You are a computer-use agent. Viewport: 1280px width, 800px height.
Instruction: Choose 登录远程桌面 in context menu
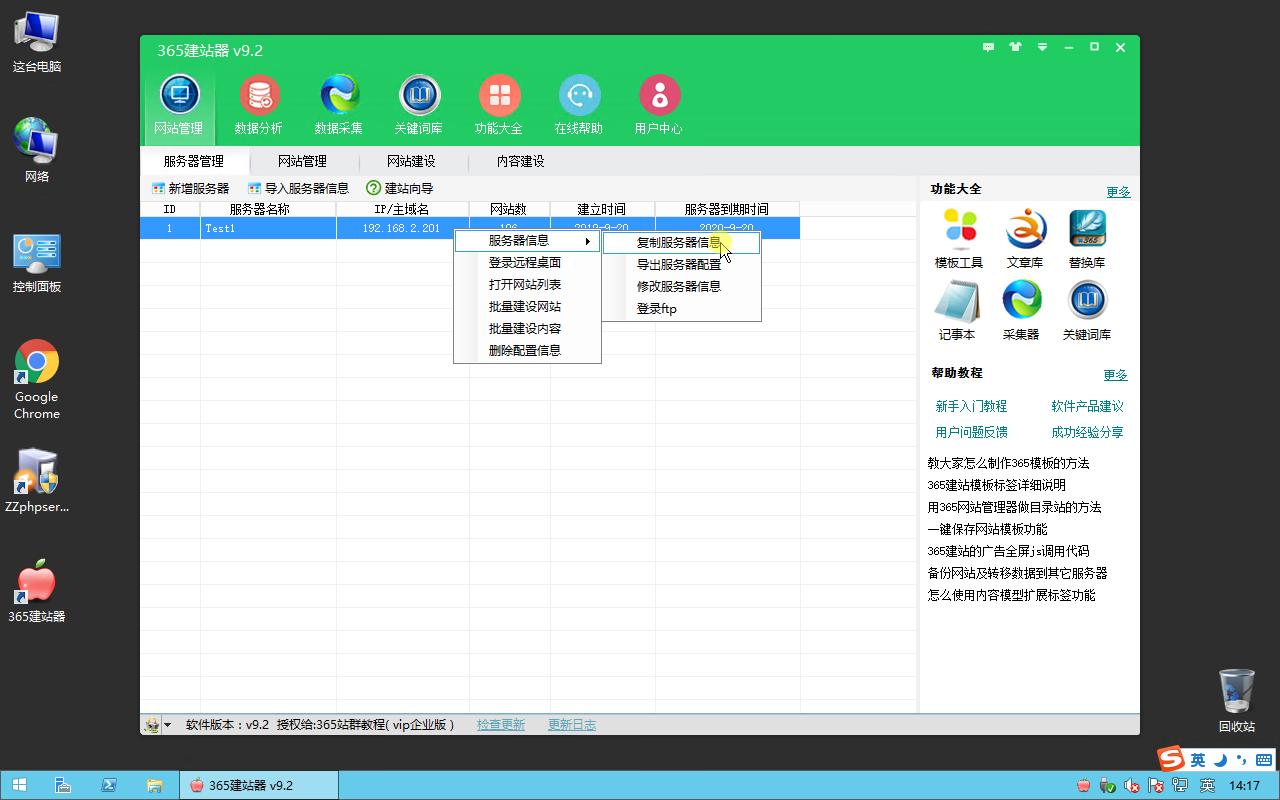pyautogui.click(x=527, y=263)
